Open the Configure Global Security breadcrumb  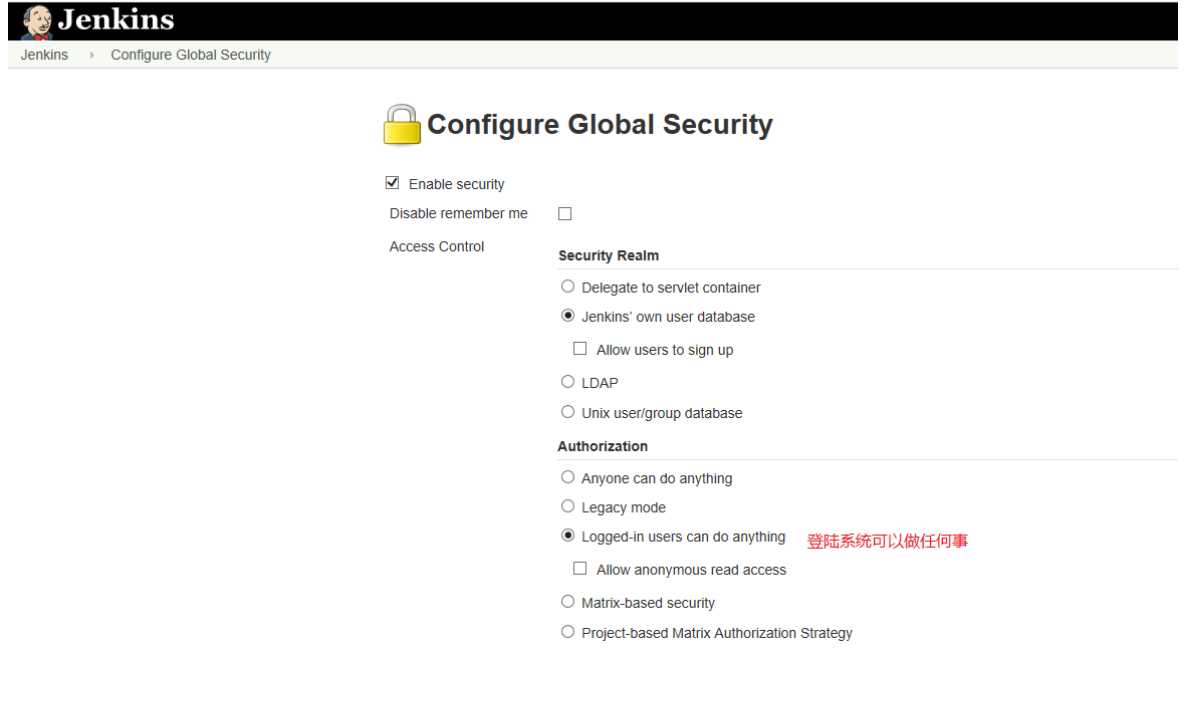191,55
